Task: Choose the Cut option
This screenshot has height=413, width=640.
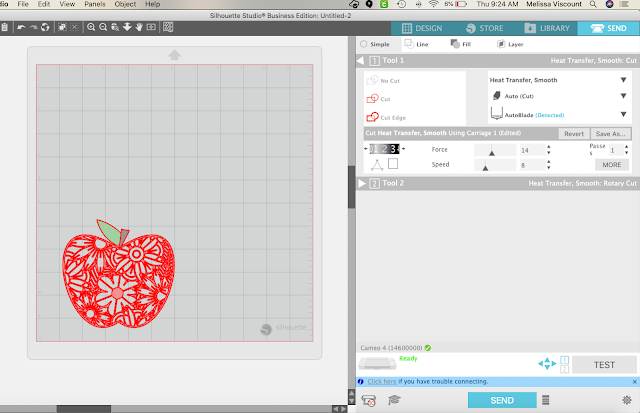Action: 378,99
